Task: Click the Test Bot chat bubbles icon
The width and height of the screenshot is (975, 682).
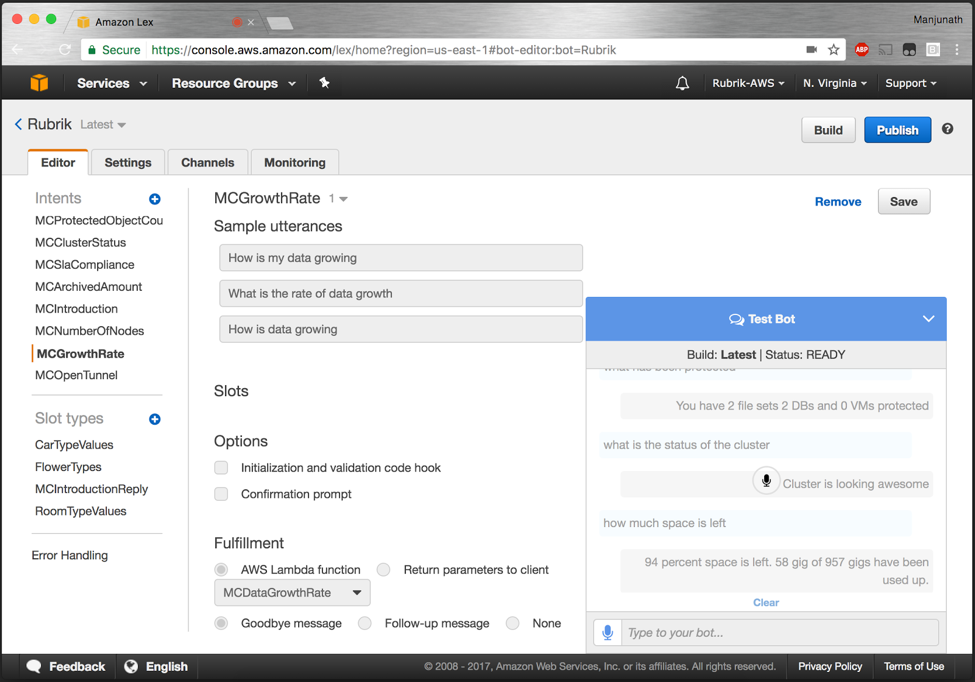Action: click(x=736, y=320)
